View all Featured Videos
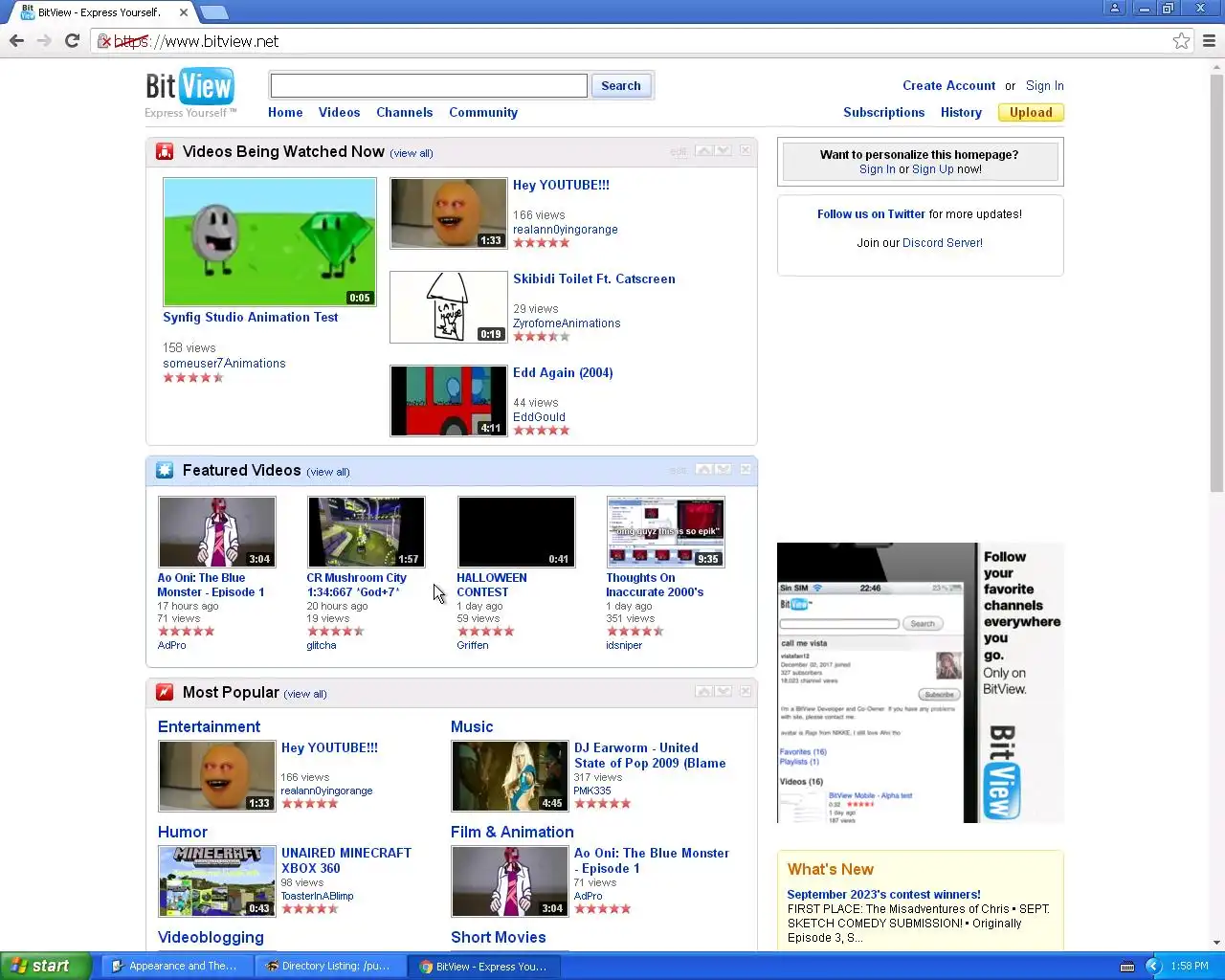Image resolution: width=1225 pixels, height=980 pixels. pyautogui.click(x=328, y=472)
